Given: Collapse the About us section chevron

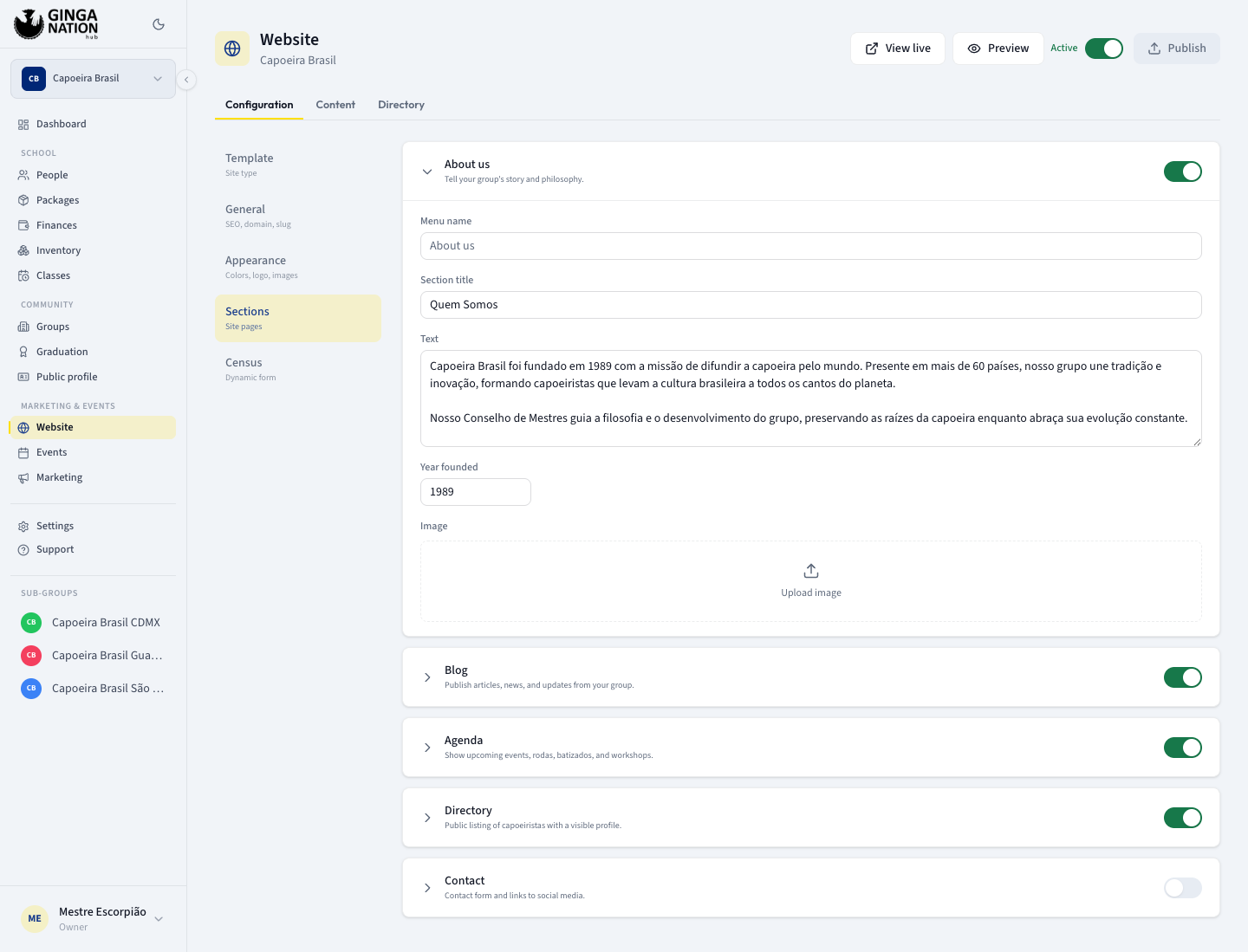Looking at the screenshot, I should pos(427,172).
